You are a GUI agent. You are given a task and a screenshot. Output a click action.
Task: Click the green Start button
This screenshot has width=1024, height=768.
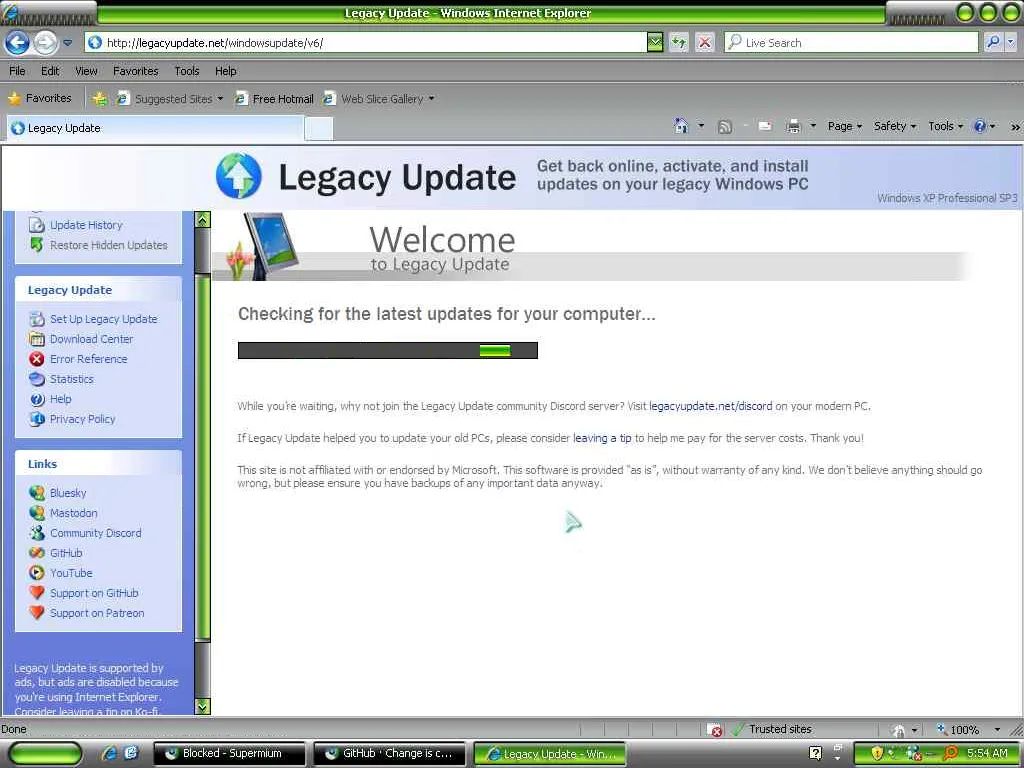(44, 754)
